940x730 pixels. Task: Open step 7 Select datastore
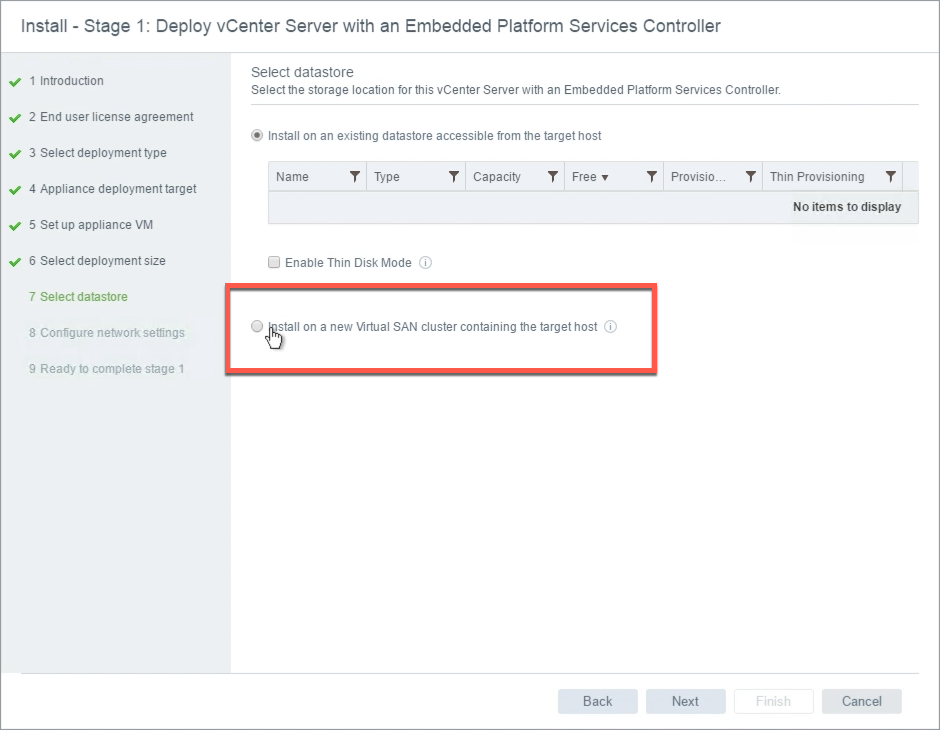pos(78,297)
